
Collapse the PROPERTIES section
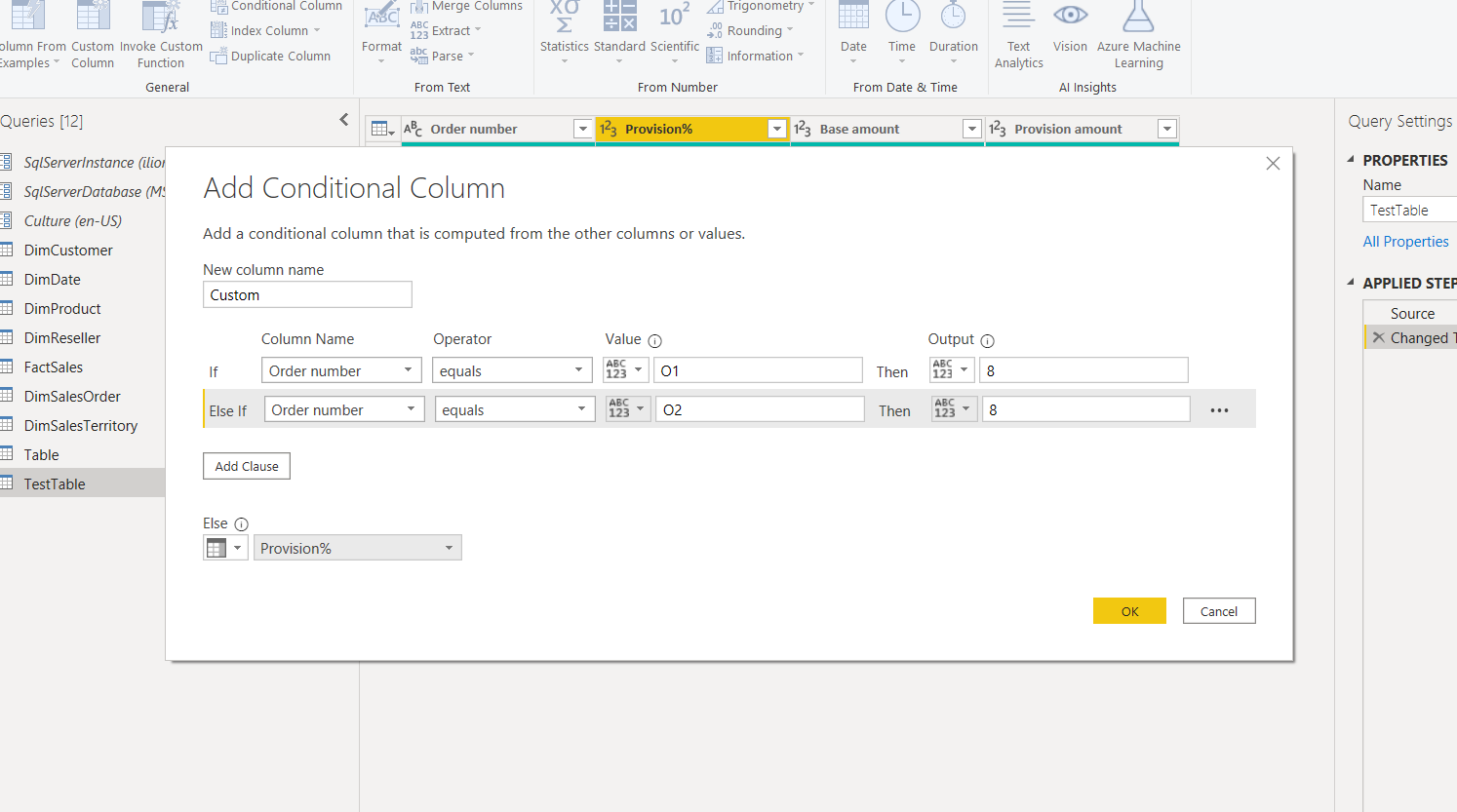1351,159
